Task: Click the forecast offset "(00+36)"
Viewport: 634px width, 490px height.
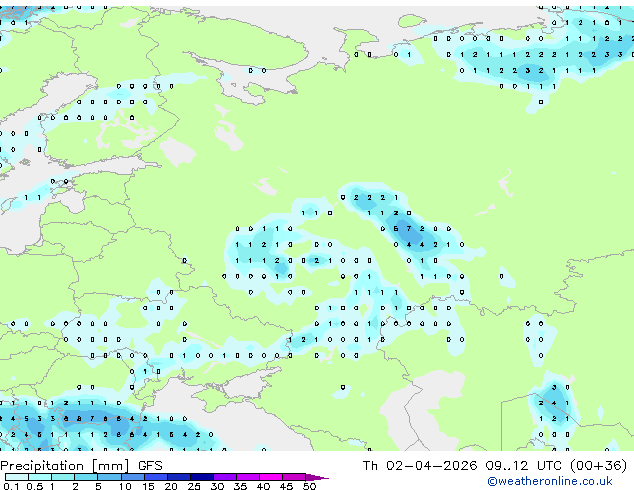Action: [598, 466]
